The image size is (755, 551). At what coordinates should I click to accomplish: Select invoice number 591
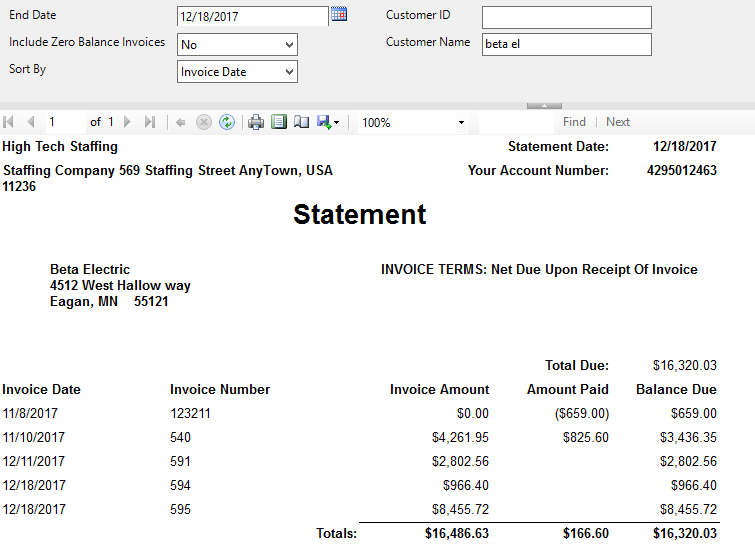[x=180, y=461]
